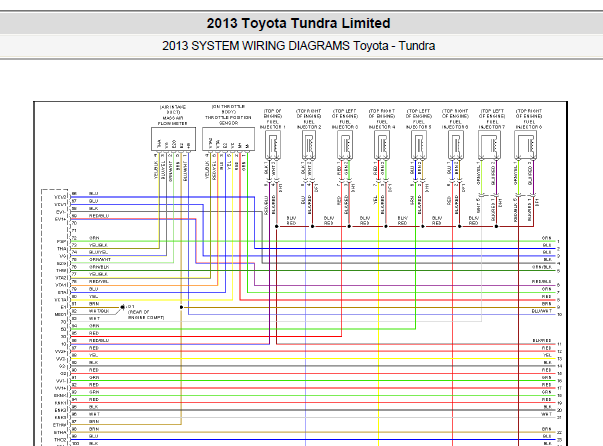Viewport: 603px width, 446px height.
Task: Select the Fuel Injector 2 symbol
Action: [x=309, y=145]
